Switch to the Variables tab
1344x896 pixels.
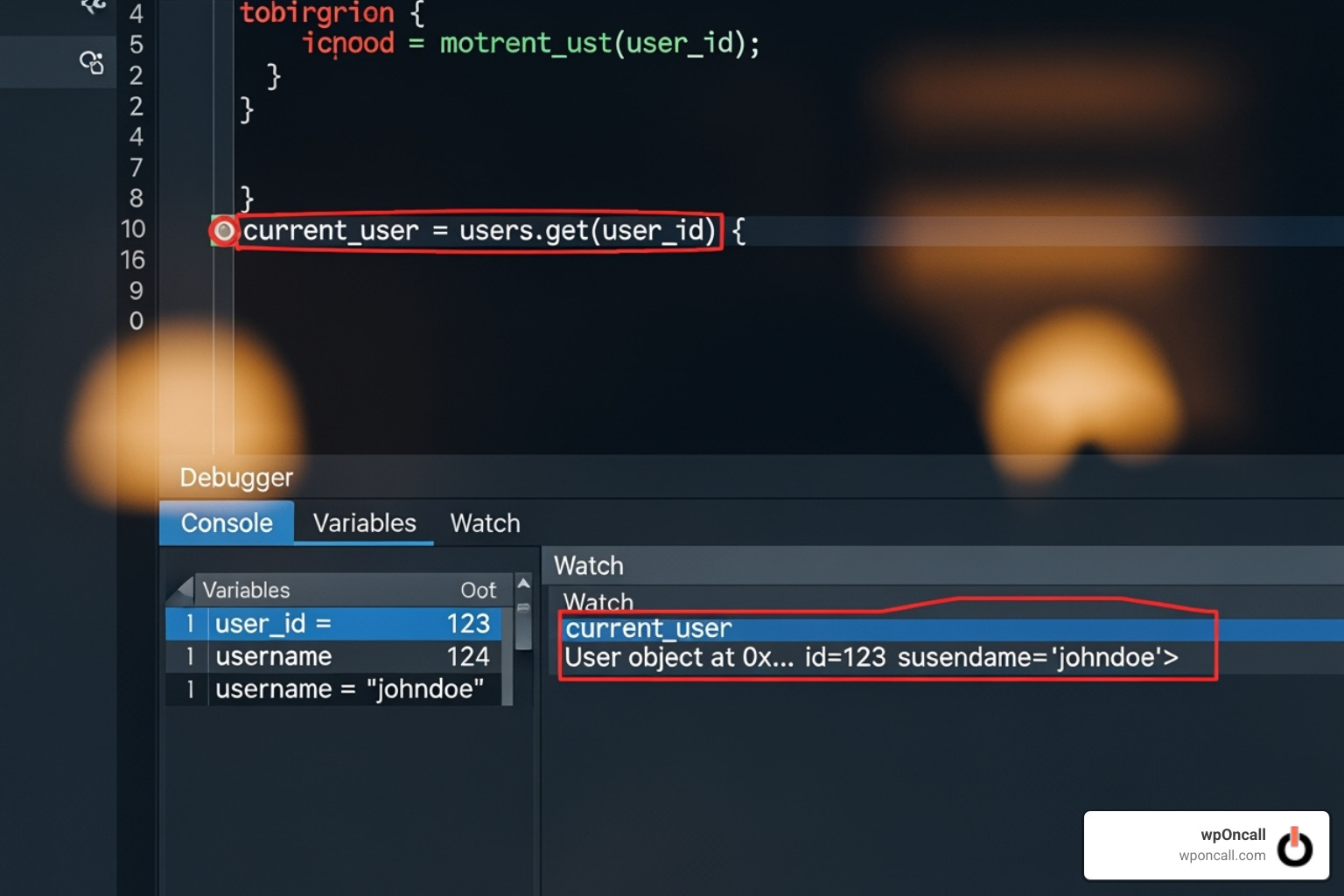point(364,522)
